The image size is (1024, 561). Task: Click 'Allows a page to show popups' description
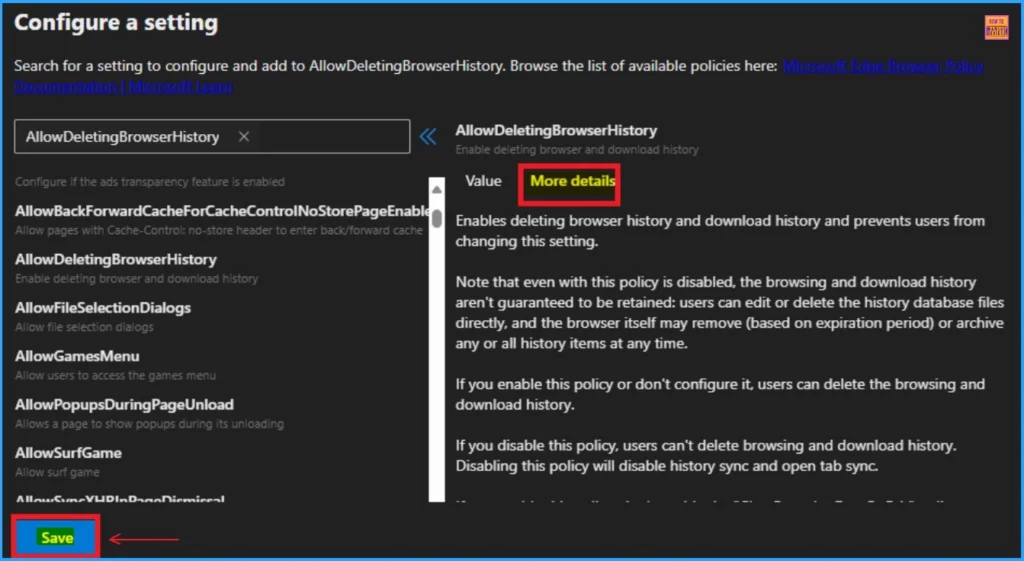tap(149, 424)
